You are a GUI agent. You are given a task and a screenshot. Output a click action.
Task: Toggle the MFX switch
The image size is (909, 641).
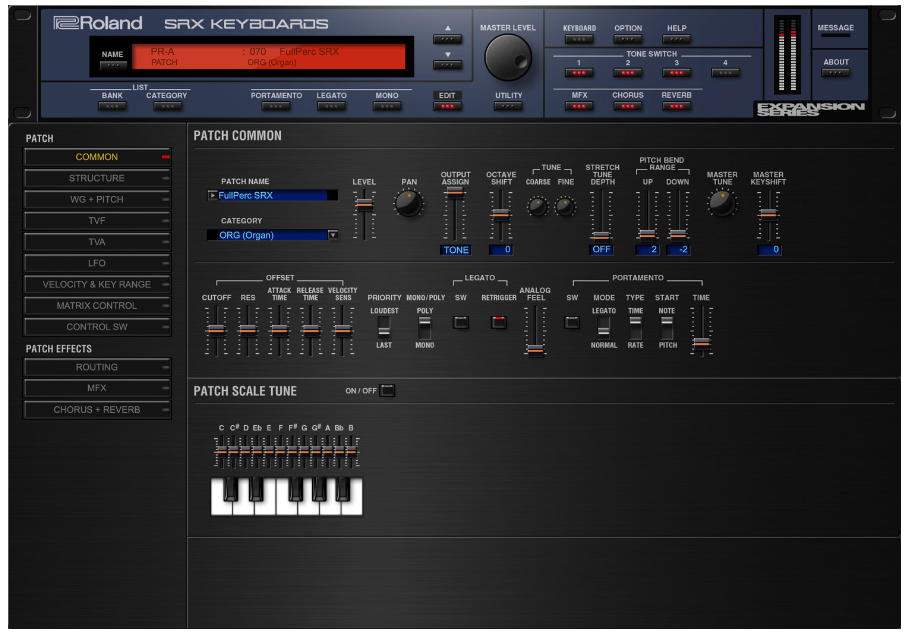click(579, 107)
